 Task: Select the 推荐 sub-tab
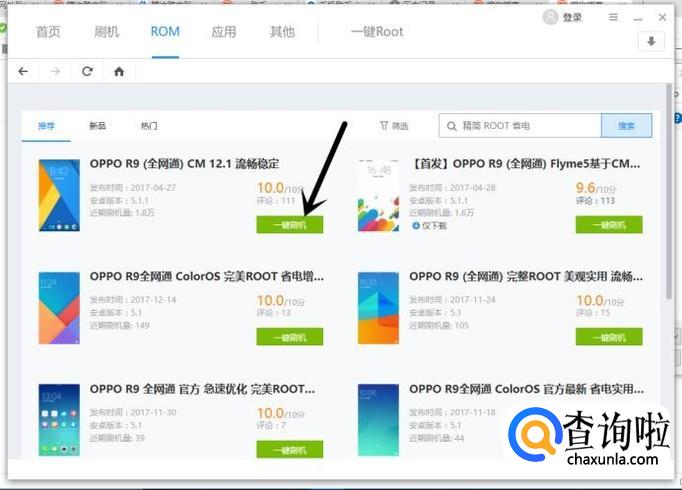click(46, 126)
